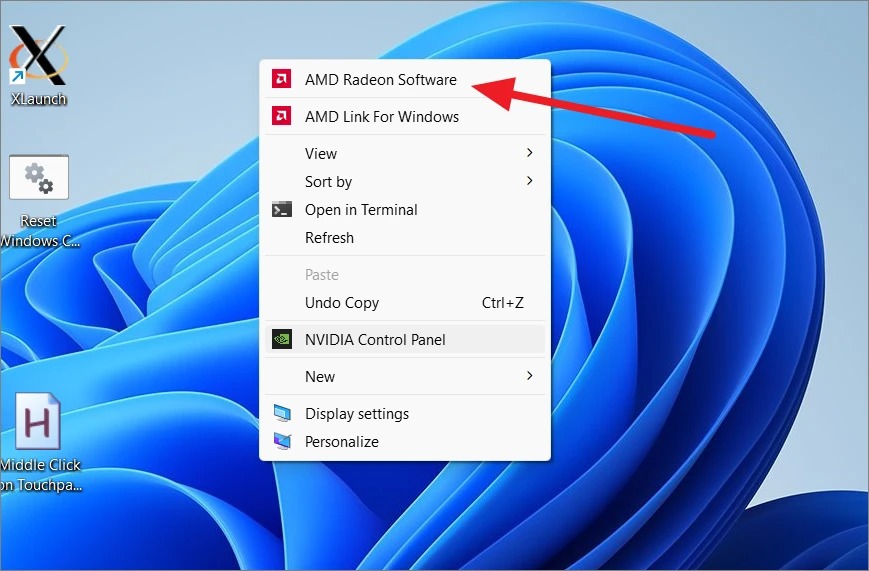
Task: Click the Reset Windows C... label text
Action: click(40, 231)
